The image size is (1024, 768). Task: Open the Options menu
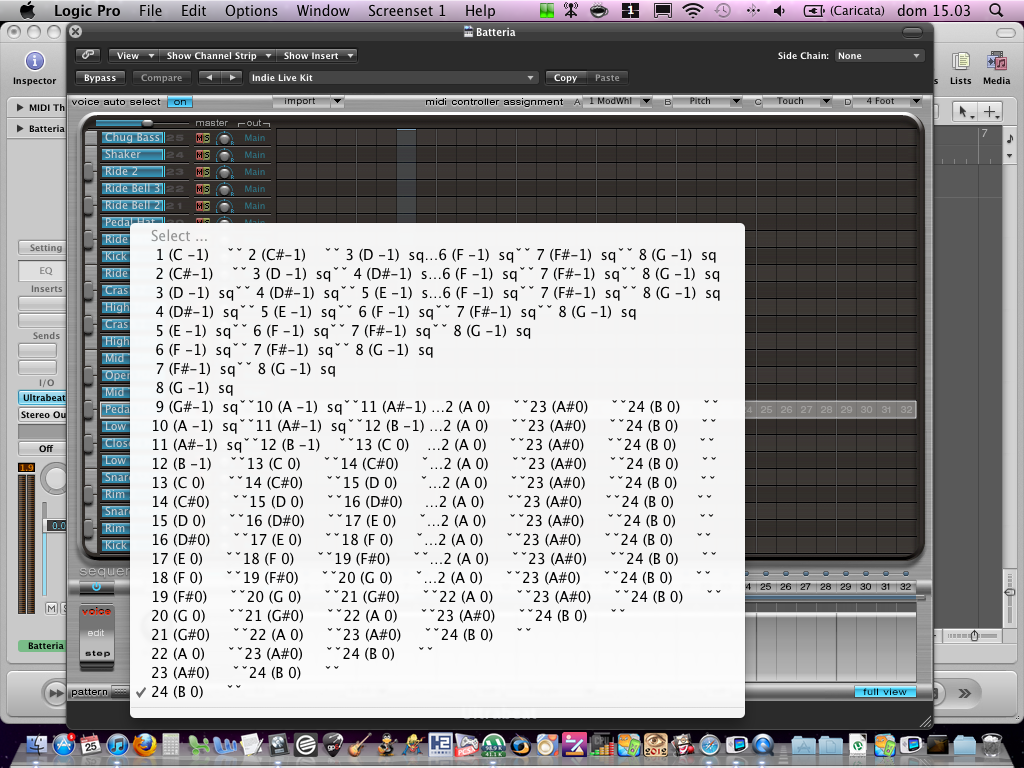[x=251, y=10]
